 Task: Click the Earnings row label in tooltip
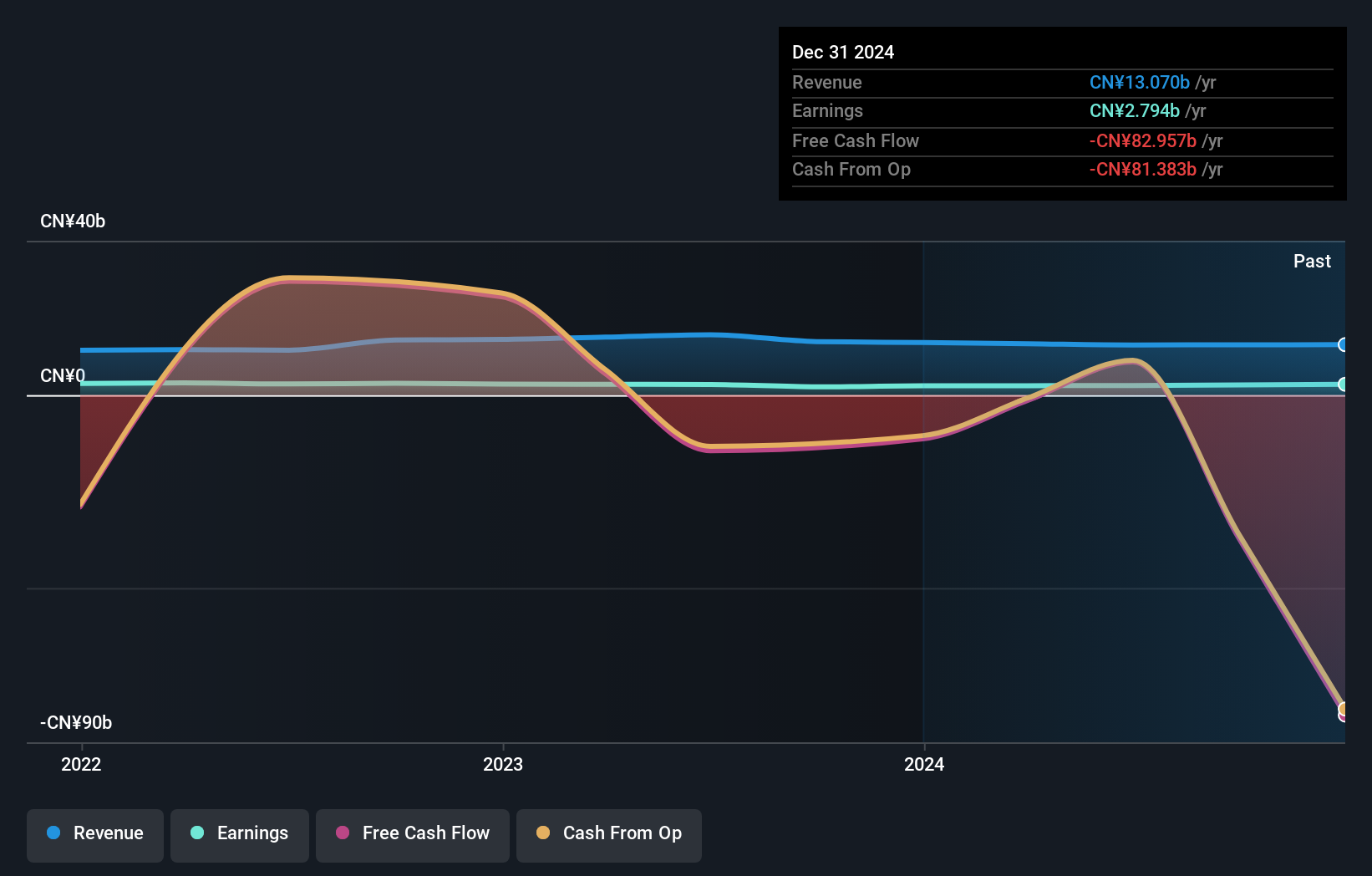[x=827, y=111]
